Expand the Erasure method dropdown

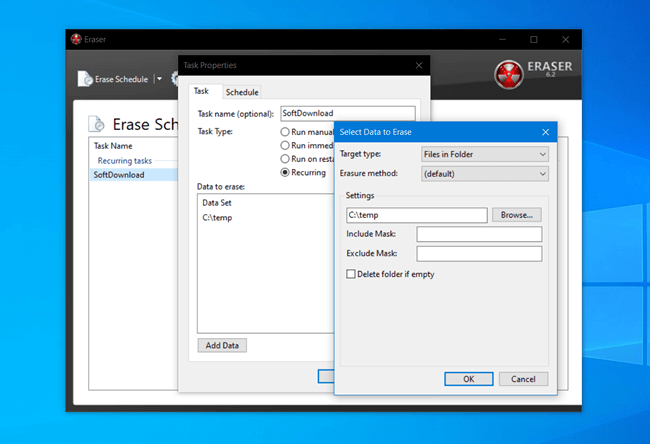(484, 174)
